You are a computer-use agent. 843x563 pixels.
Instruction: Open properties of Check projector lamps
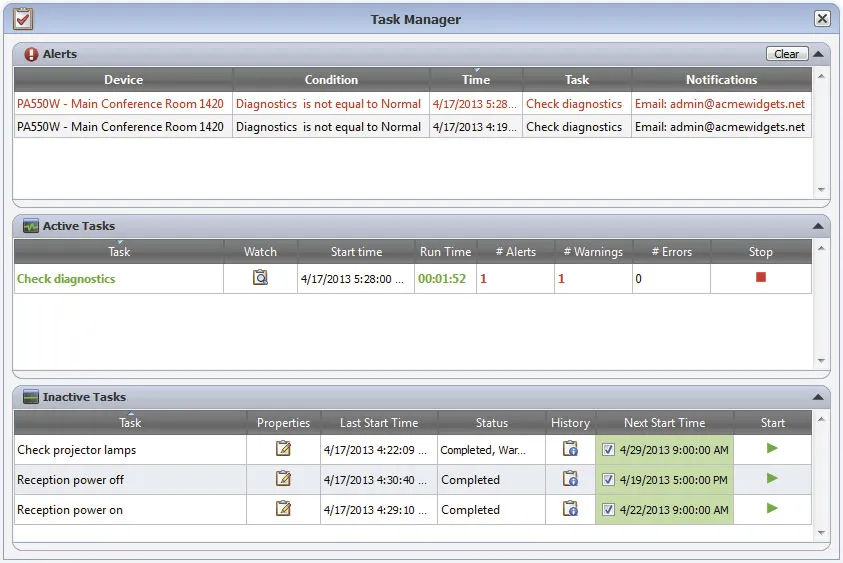pyautogui.click(x=283, y=448)
